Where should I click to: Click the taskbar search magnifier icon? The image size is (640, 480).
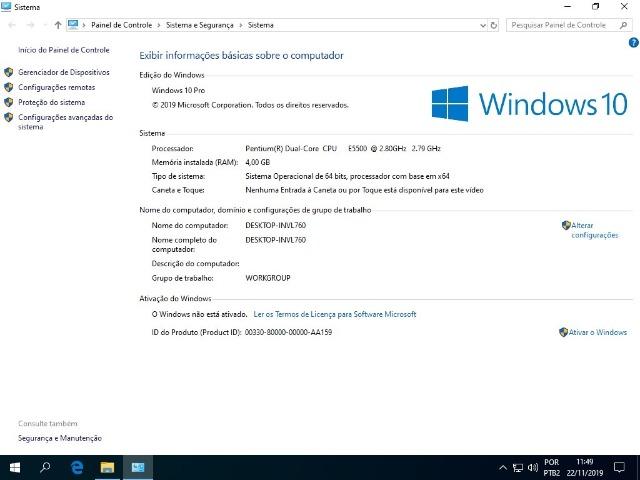[x=45, y=467]
